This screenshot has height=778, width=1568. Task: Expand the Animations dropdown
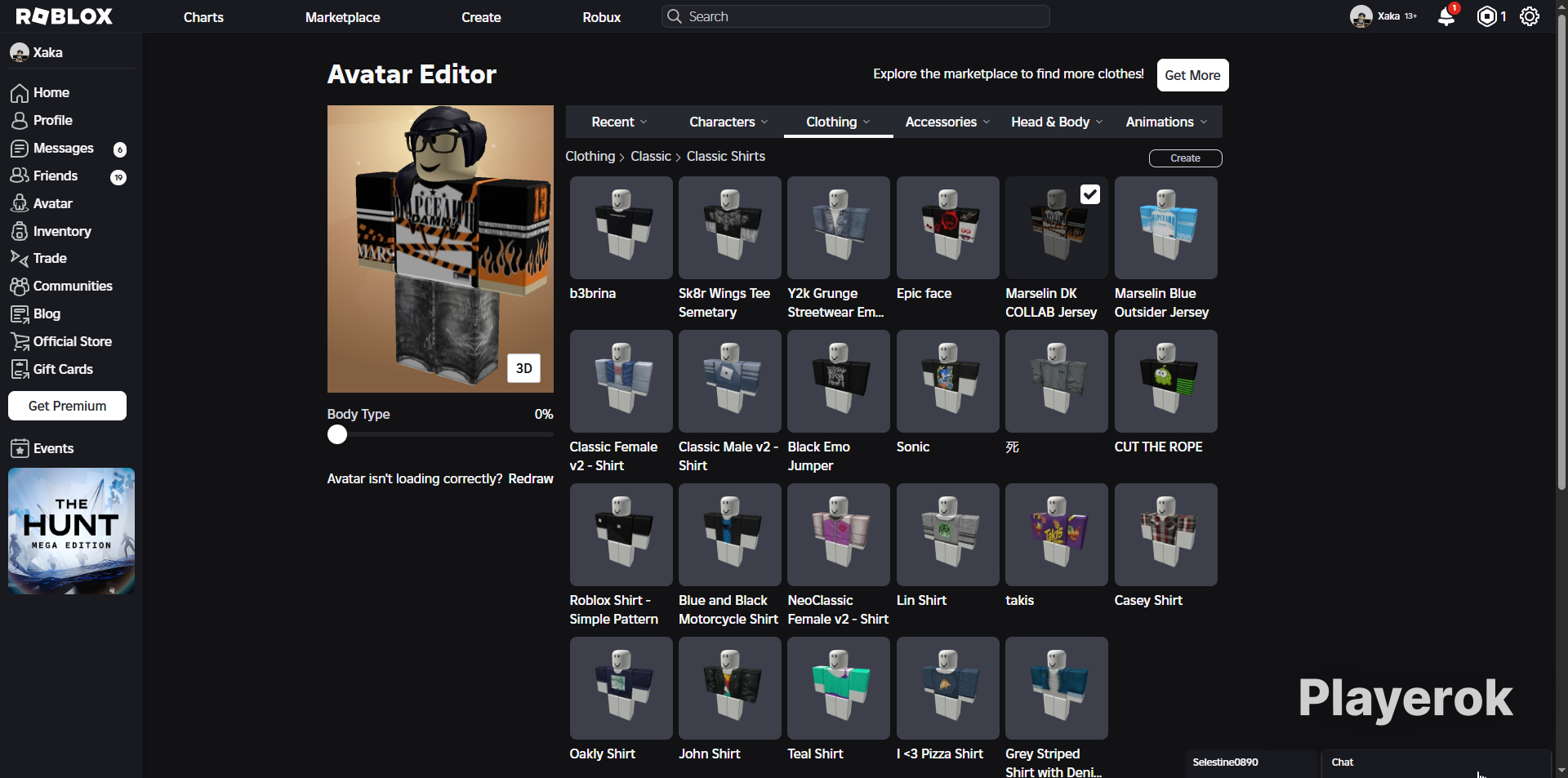1166,122
